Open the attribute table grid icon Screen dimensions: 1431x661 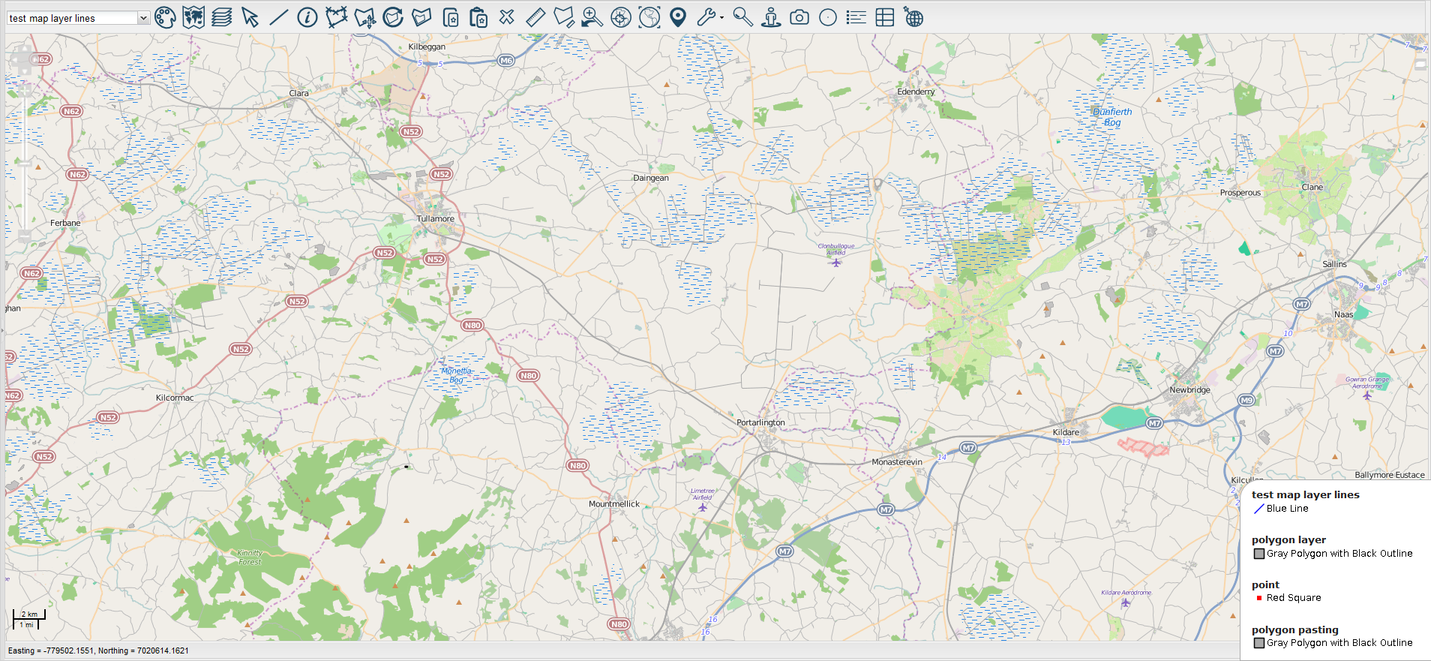884,17
